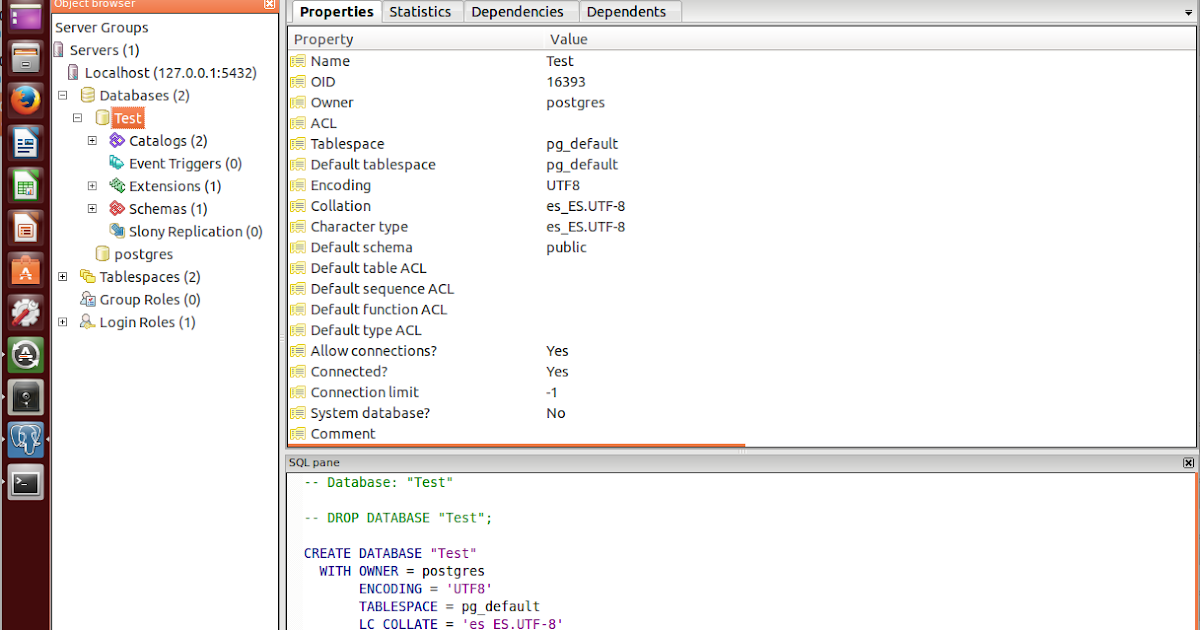Click the Login Roles (1) icon
1200x630 pixels.
coord(87,322)
